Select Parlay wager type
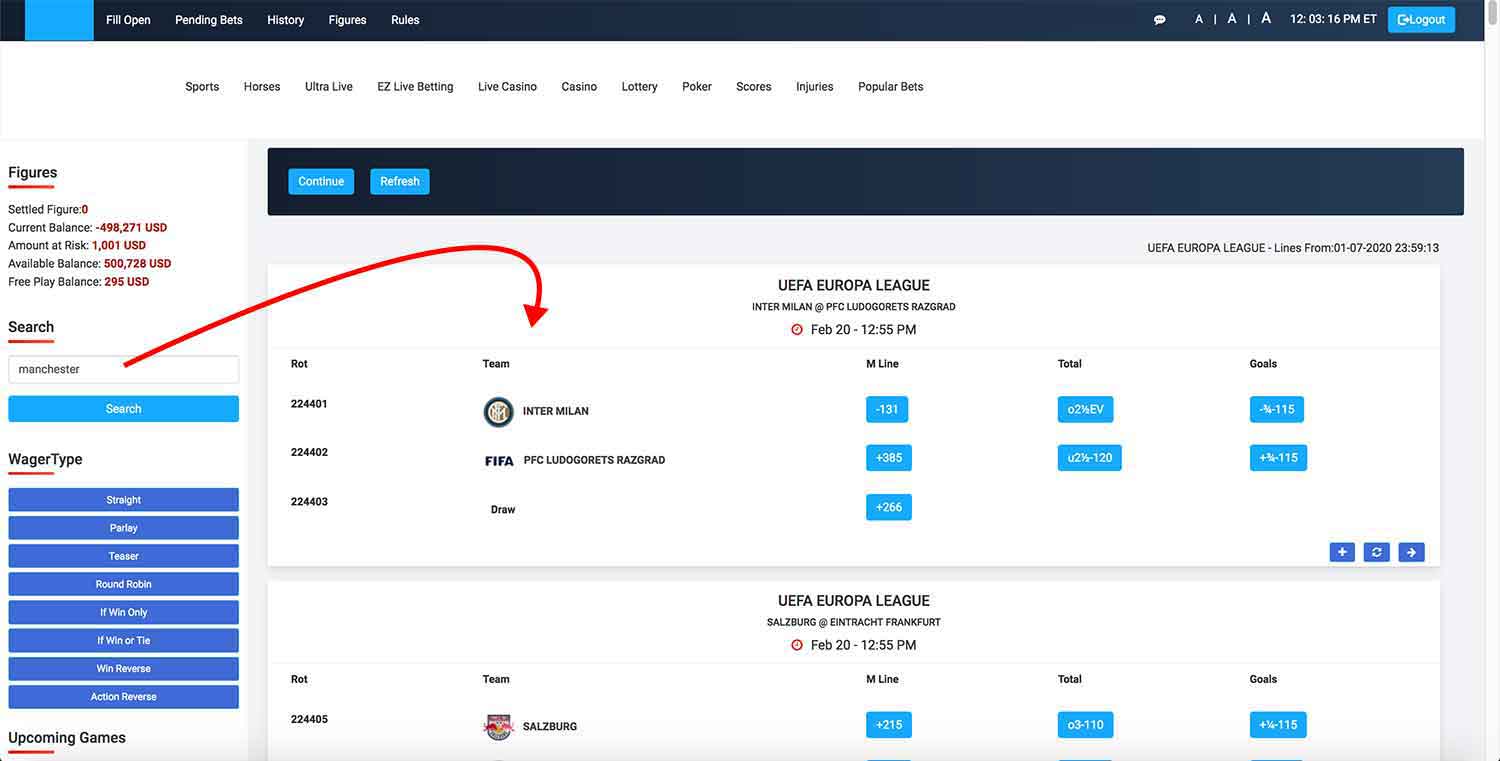 [x=123, y=528]
